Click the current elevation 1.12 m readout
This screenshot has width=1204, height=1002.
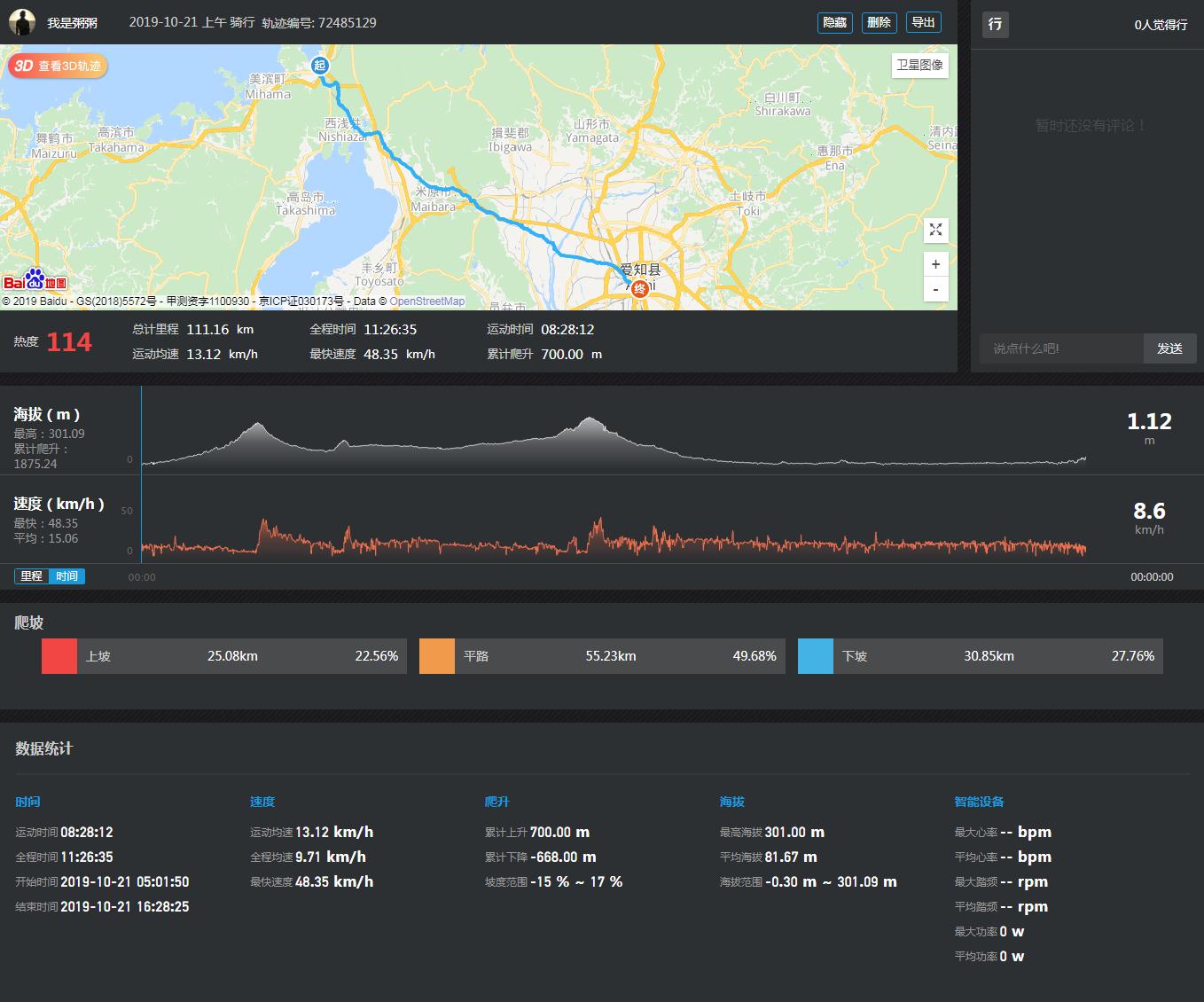tap(1149, 427)
